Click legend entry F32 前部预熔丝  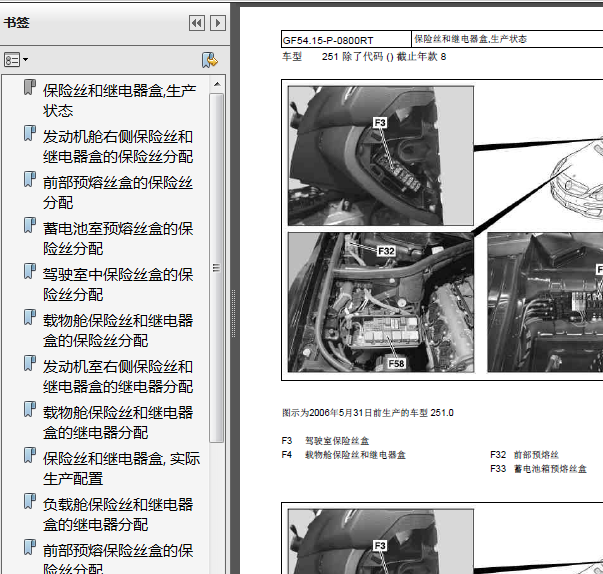(525, 455)
